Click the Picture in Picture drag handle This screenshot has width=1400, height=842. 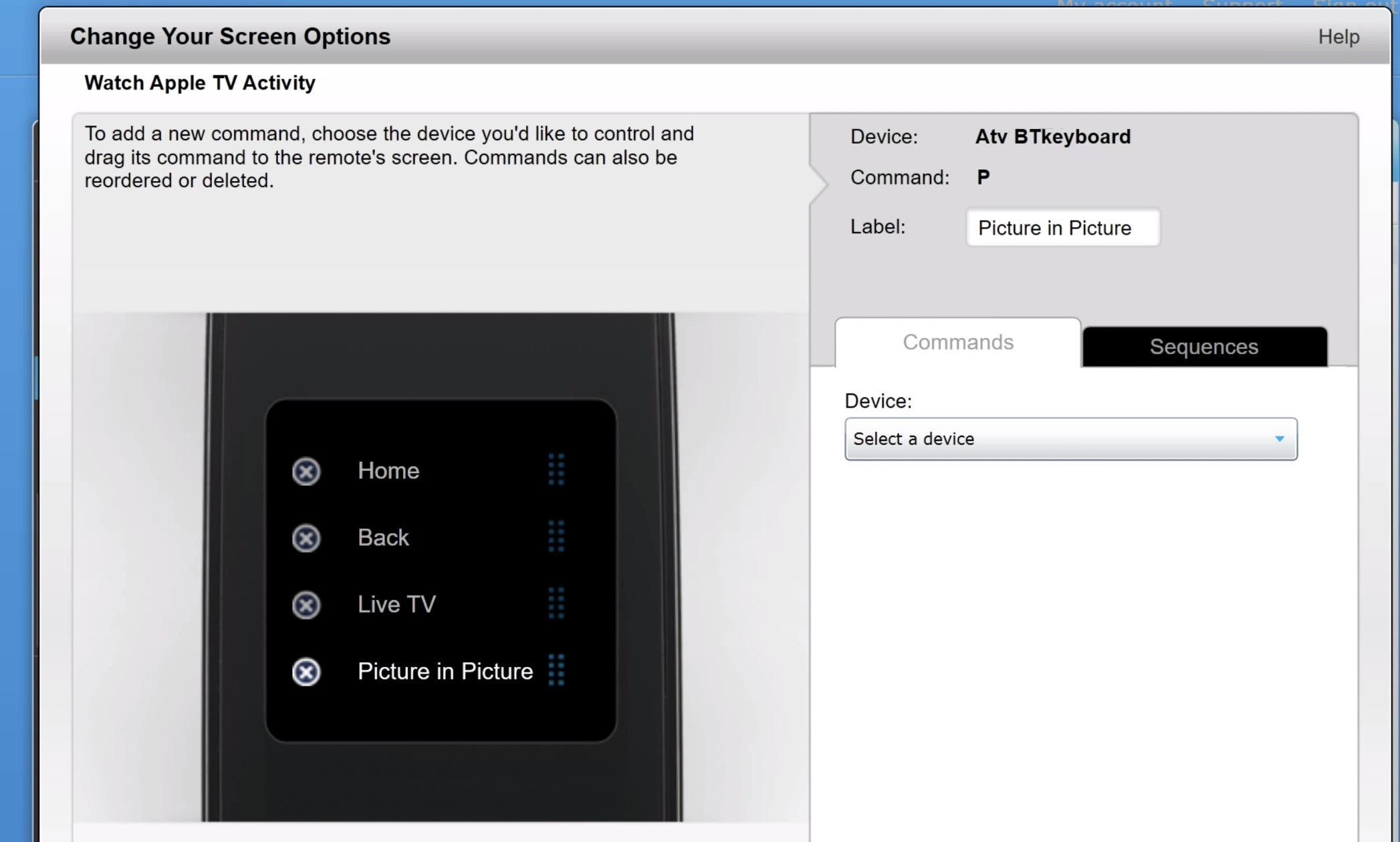557,672
